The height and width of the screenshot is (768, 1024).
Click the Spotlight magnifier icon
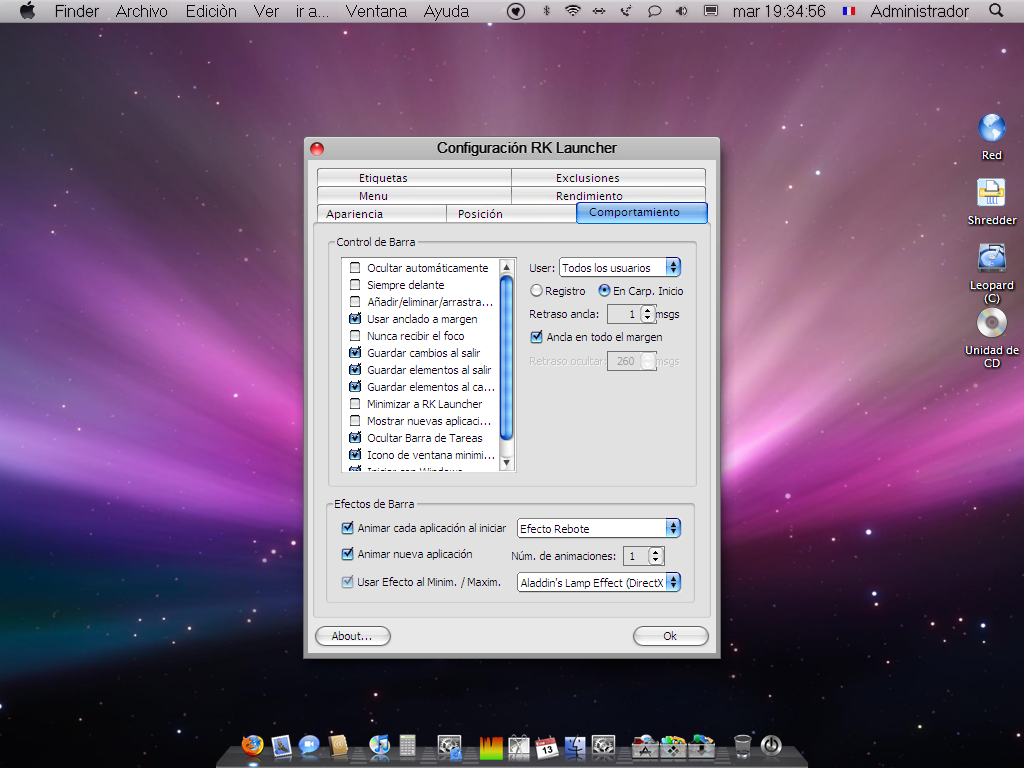(996, 10)
